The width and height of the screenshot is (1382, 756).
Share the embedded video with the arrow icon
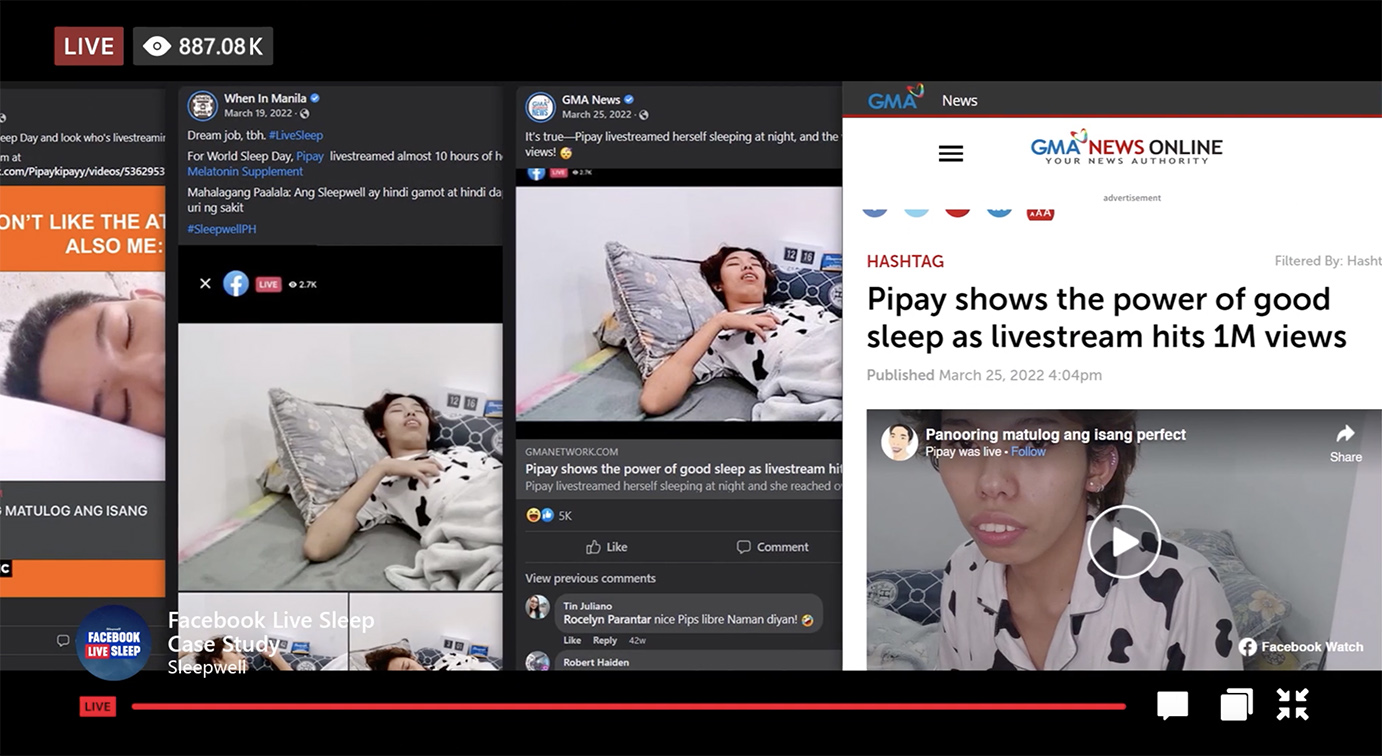[x=1346, y=442]
